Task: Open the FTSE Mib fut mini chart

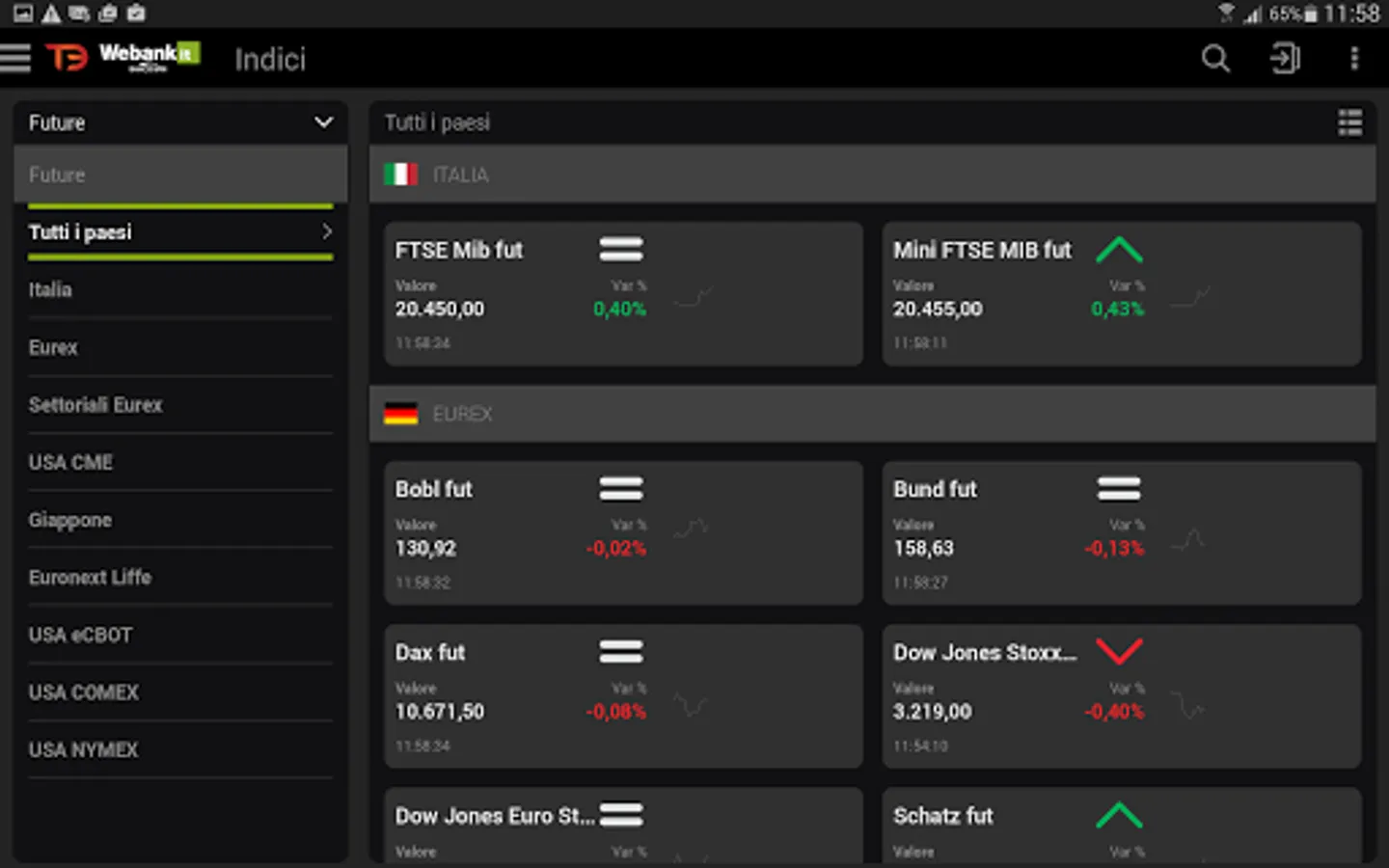Action: (694, 297)
